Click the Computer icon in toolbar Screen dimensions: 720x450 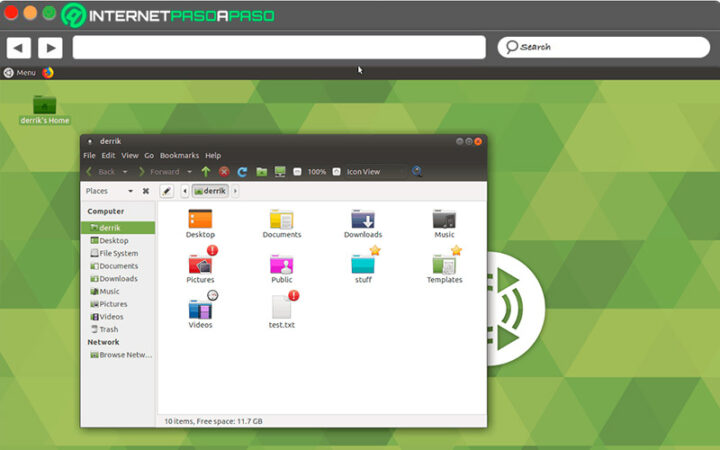pos(280,172)
